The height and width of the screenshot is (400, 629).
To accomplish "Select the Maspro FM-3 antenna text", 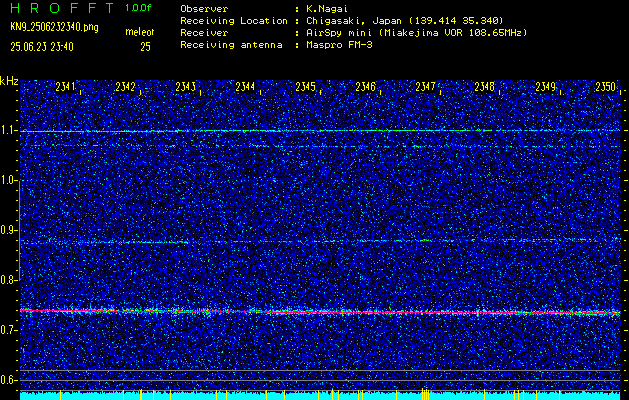I will tap(339, 45).
